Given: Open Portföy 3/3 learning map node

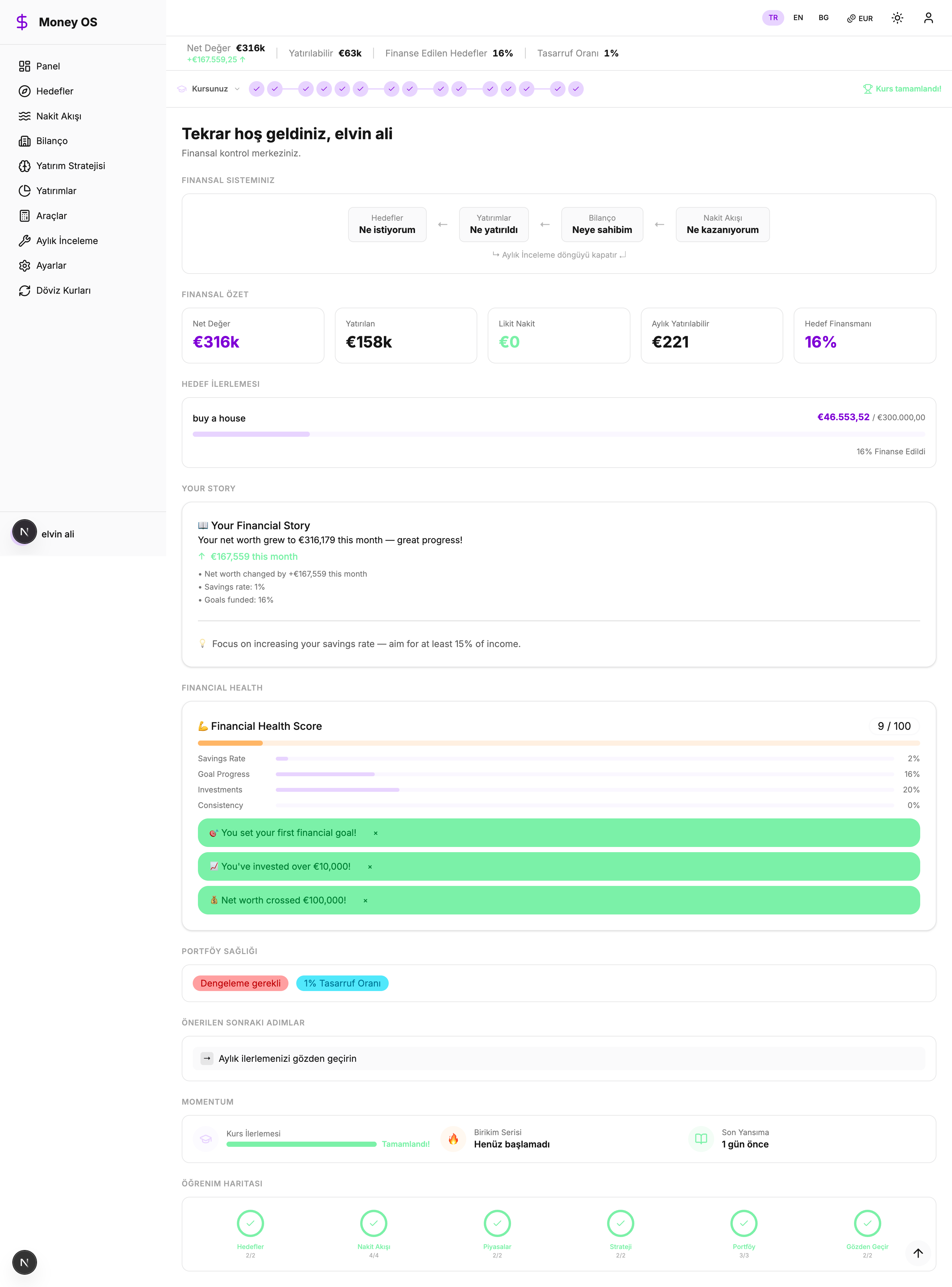Looking at the screenshot, I should pyautogui.click(x=744, y=1234).
